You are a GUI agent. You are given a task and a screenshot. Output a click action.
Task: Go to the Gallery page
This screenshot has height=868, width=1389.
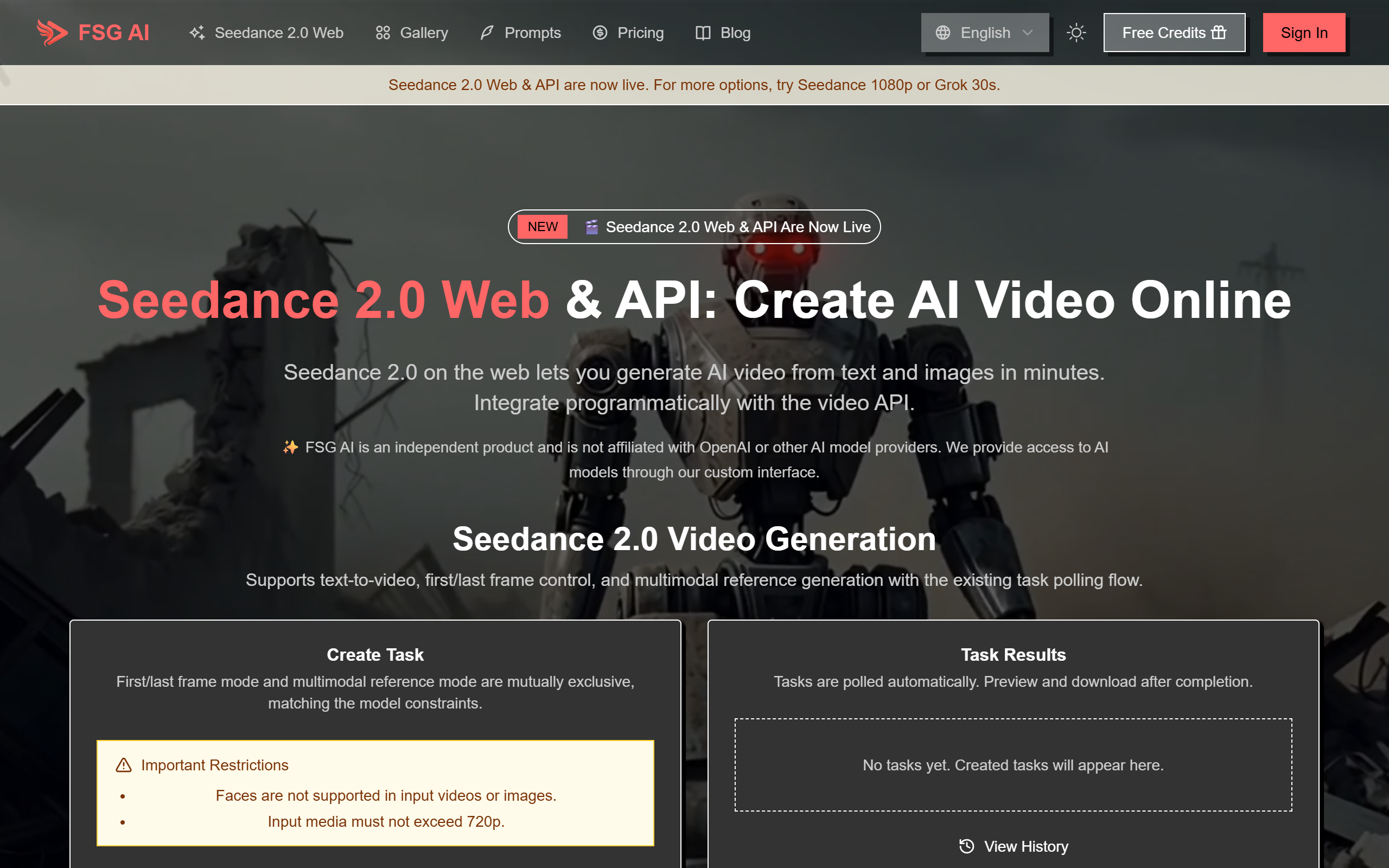coord(411,33)
